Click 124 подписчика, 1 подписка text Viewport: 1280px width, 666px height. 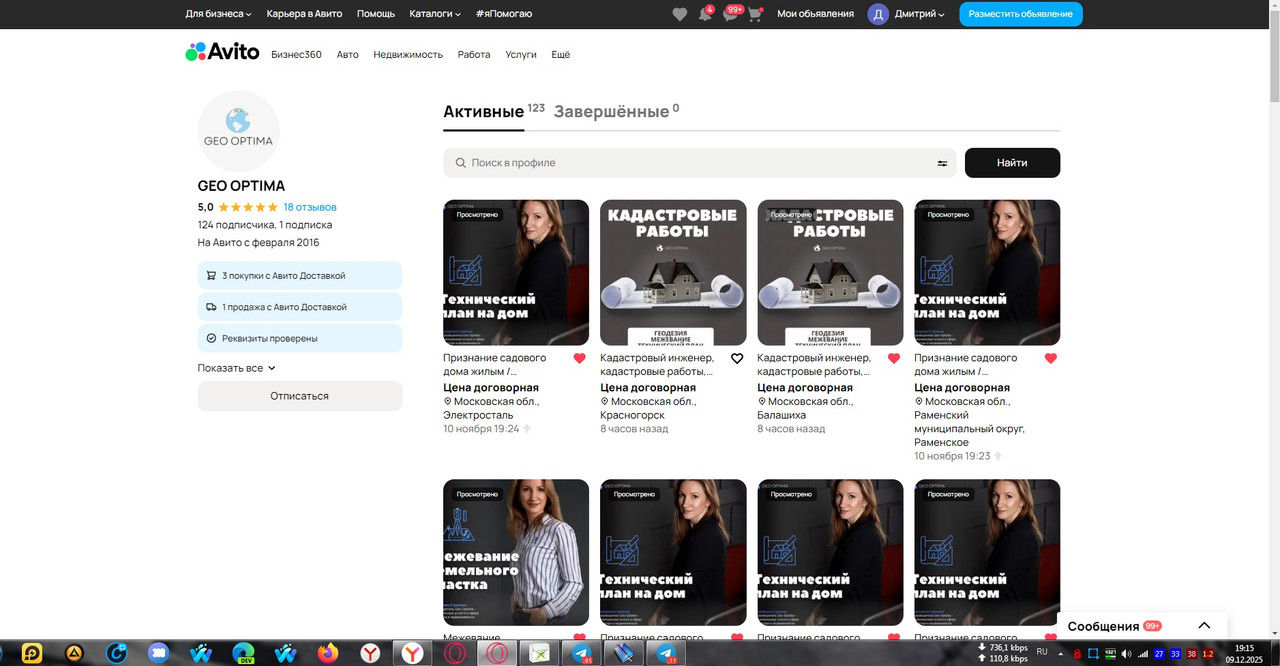coord(265,225)
